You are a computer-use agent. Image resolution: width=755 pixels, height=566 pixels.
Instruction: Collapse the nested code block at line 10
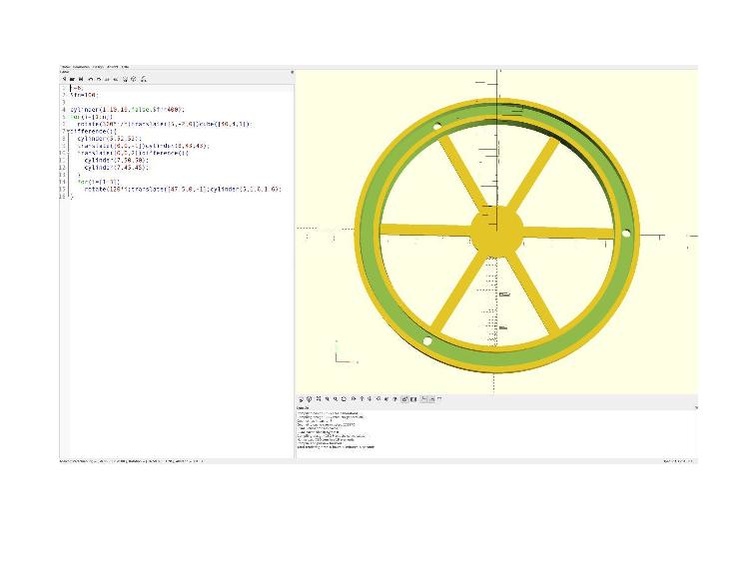click(65, 151)
